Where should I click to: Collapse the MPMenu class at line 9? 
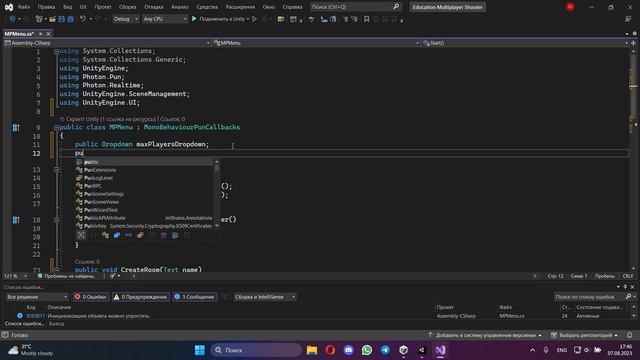coord(56,128)
